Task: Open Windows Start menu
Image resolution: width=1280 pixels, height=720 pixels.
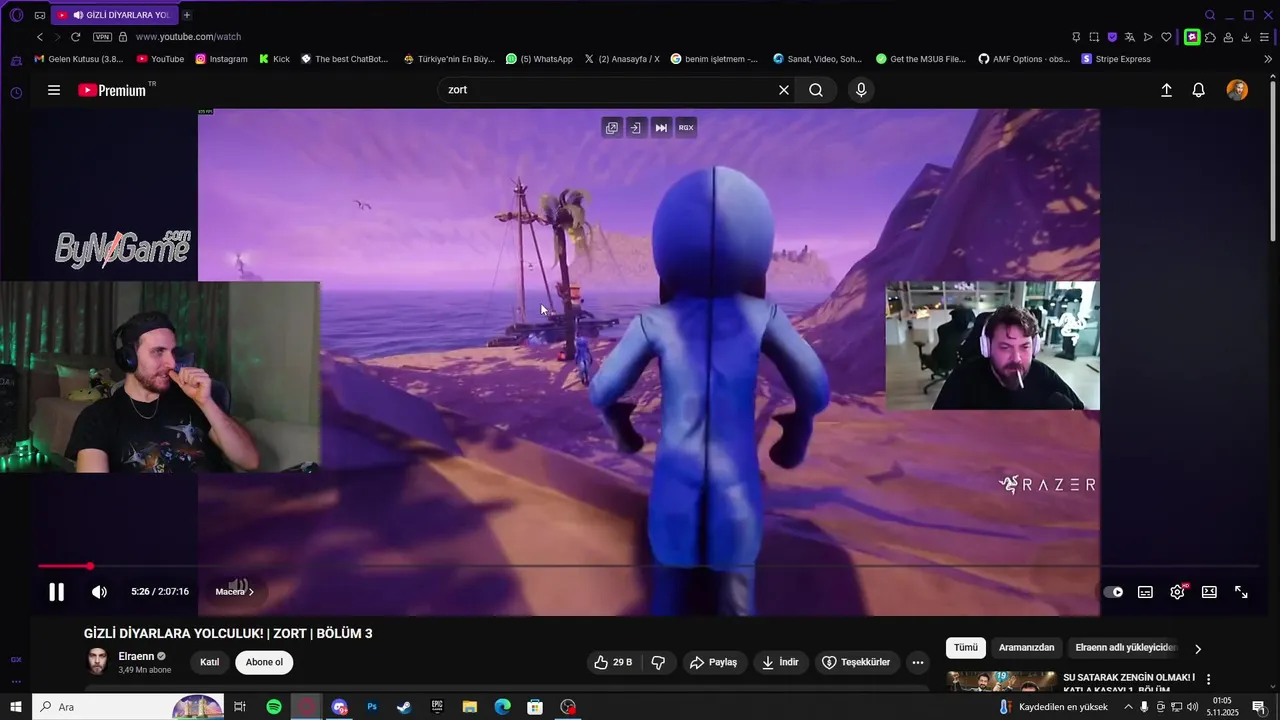Action: click(16, 707)
